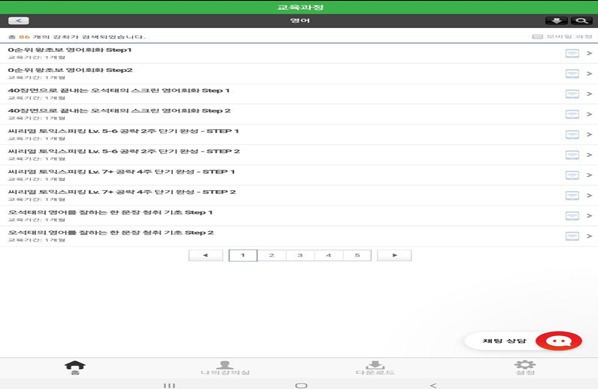Tap Android home navigation button

[301, 385]
